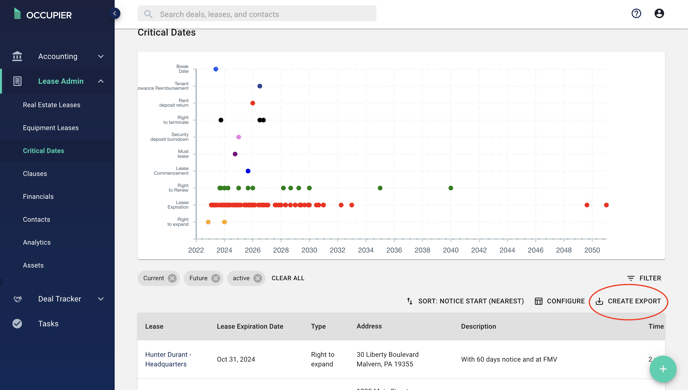Collapse the sidebar with the arrow button
688x390 pixels.
pyautogui.click(x=115, y=14)
